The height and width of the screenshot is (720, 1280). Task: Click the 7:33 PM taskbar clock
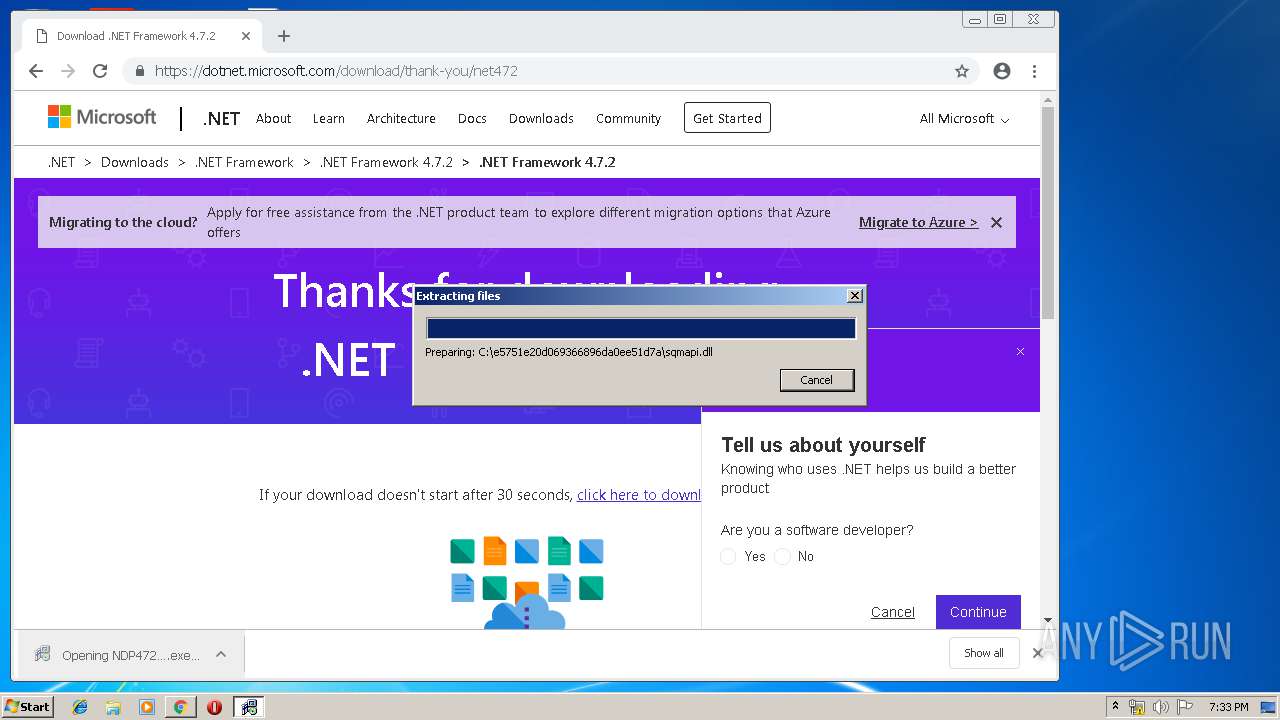[1229, 707]
